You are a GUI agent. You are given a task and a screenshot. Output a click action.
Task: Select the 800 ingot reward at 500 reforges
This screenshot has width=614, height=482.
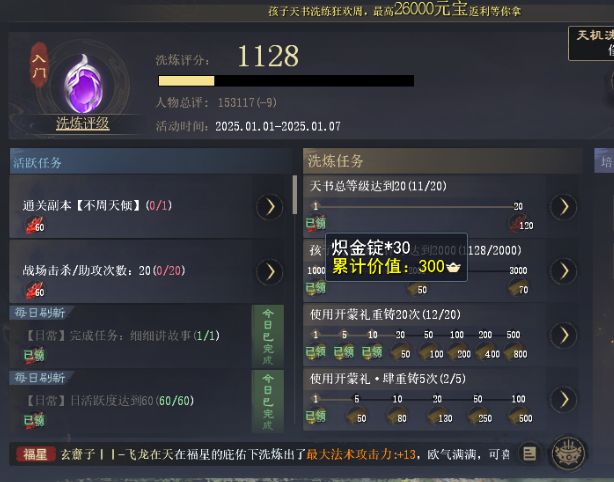point(515,352)
